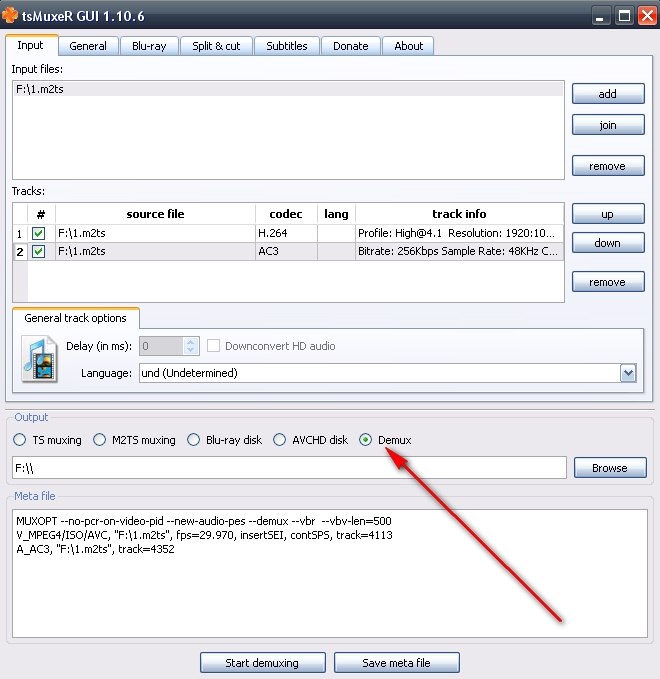Choose Blu-ray disk output option
Viewport: 660px width, 679px height.
coord(193,440)
